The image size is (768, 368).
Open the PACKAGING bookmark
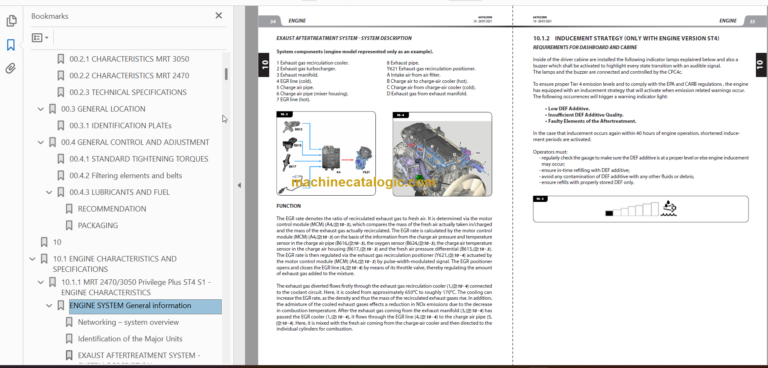[x=98, y=225]
